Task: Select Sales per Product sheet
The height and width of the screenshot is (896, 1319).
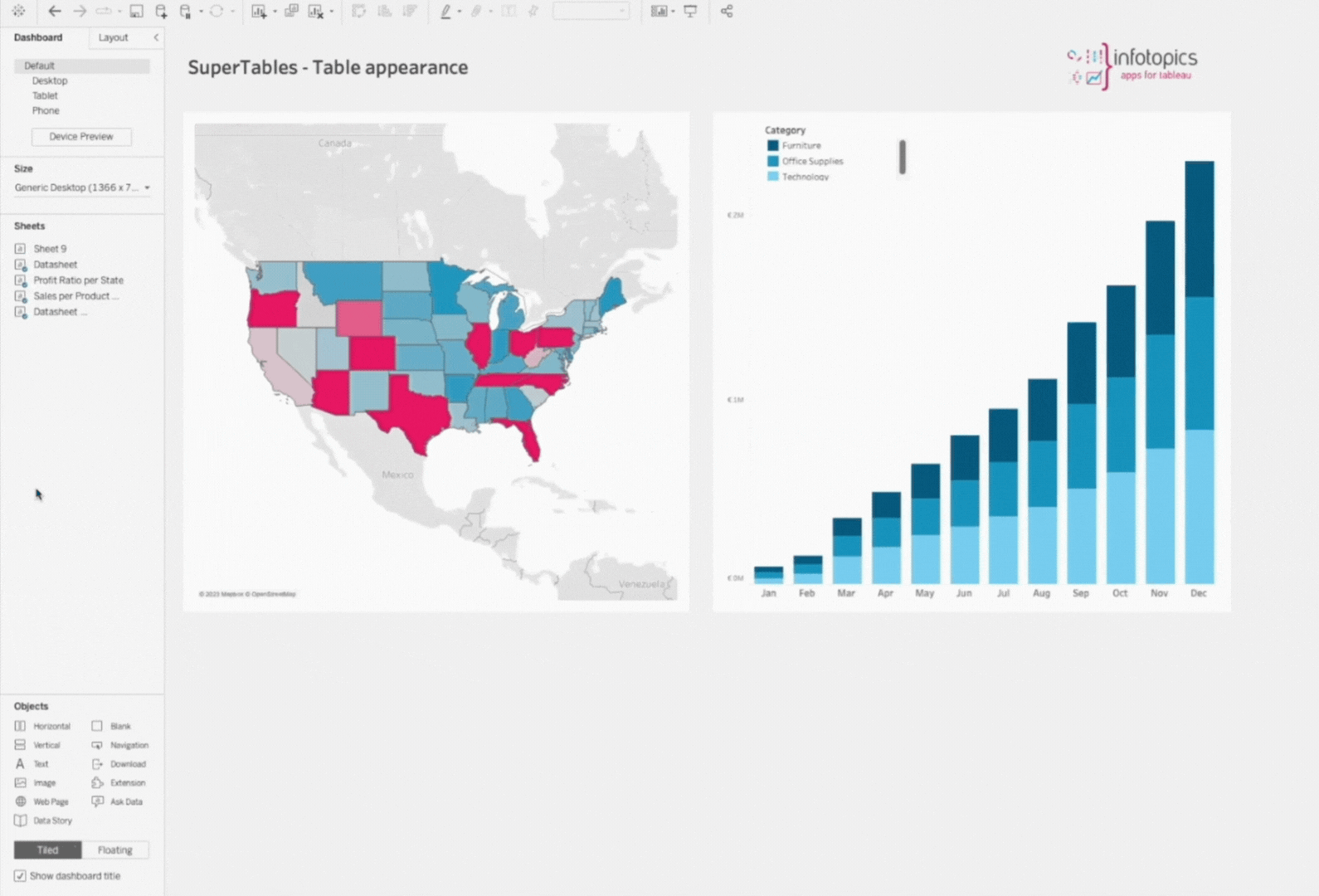Action: 75,296
